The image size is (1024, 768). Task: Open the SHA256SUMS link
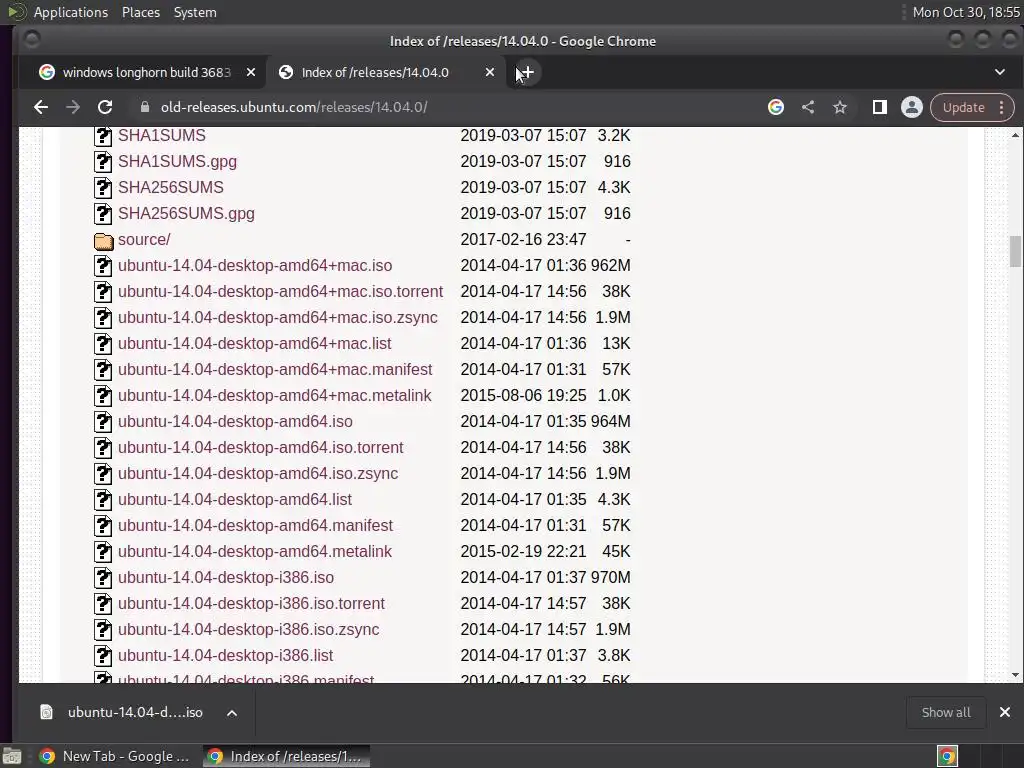click(x=170, y=187)
